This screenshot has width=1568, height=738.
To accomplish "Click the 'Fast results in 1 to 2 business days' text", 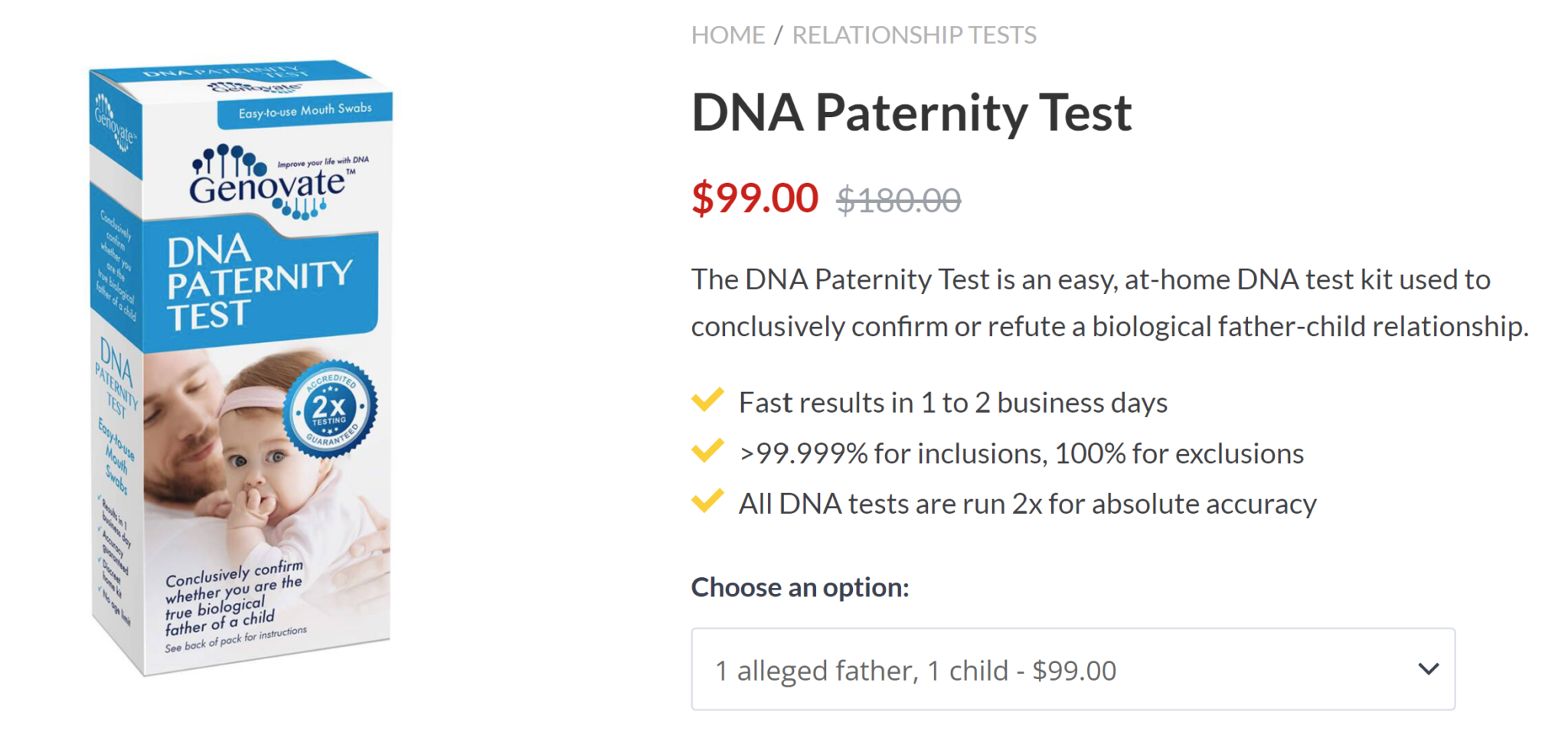I will pos(952,403).
